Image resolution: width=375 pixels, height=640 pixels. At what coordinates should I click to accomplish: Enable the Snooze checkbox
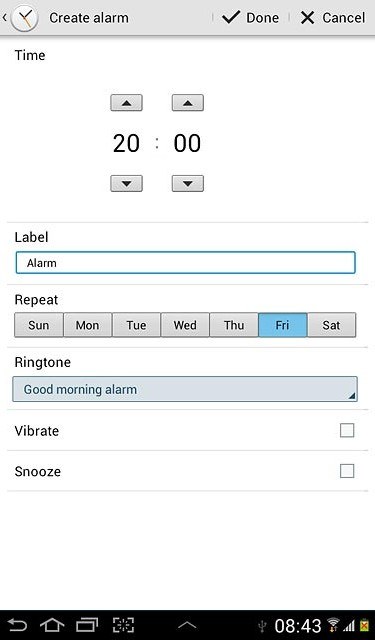tap(347, 471)
